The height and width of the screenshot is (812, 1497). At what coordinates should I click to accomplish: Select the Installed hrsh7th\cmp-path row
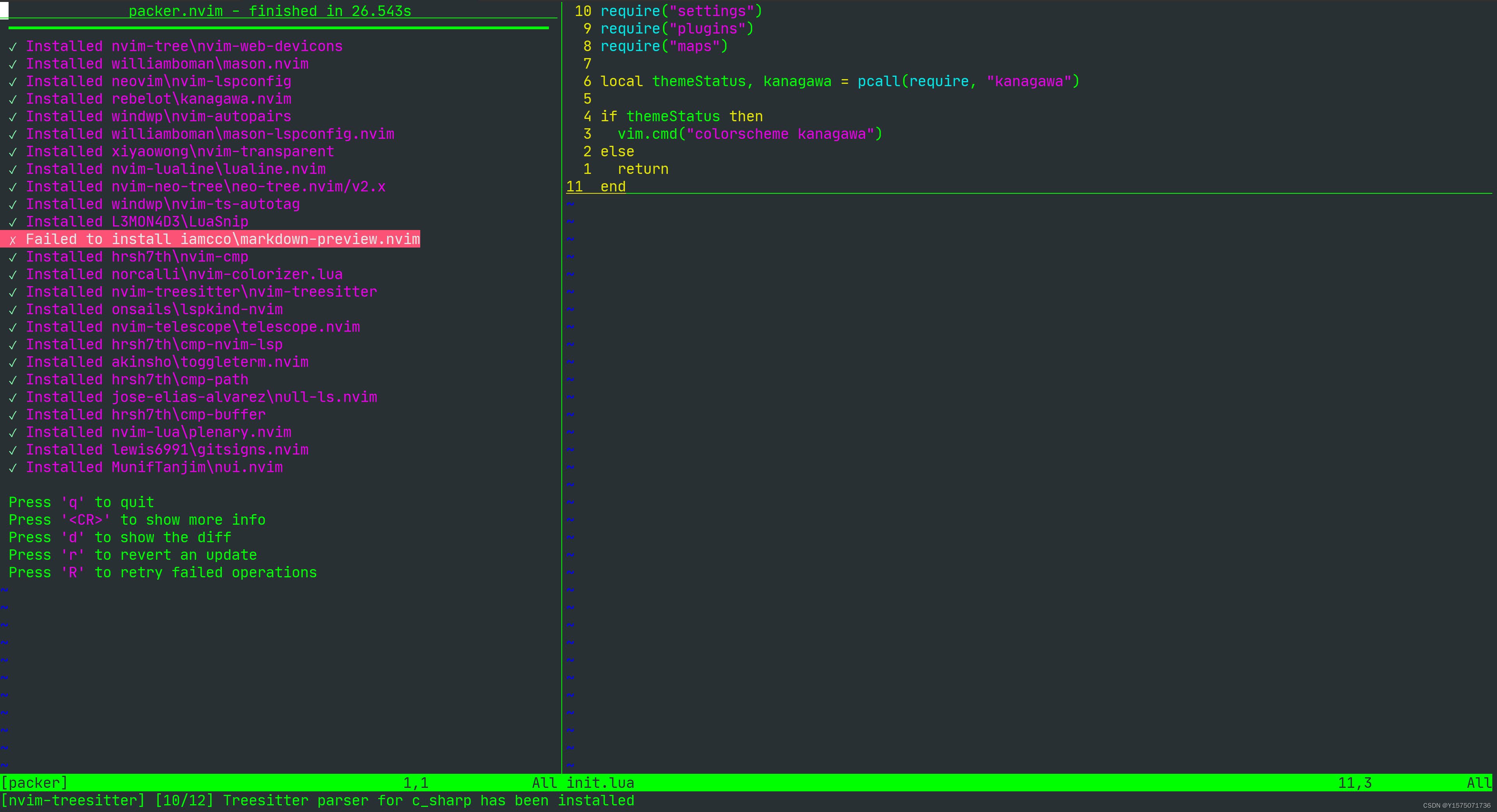(128, 380)
